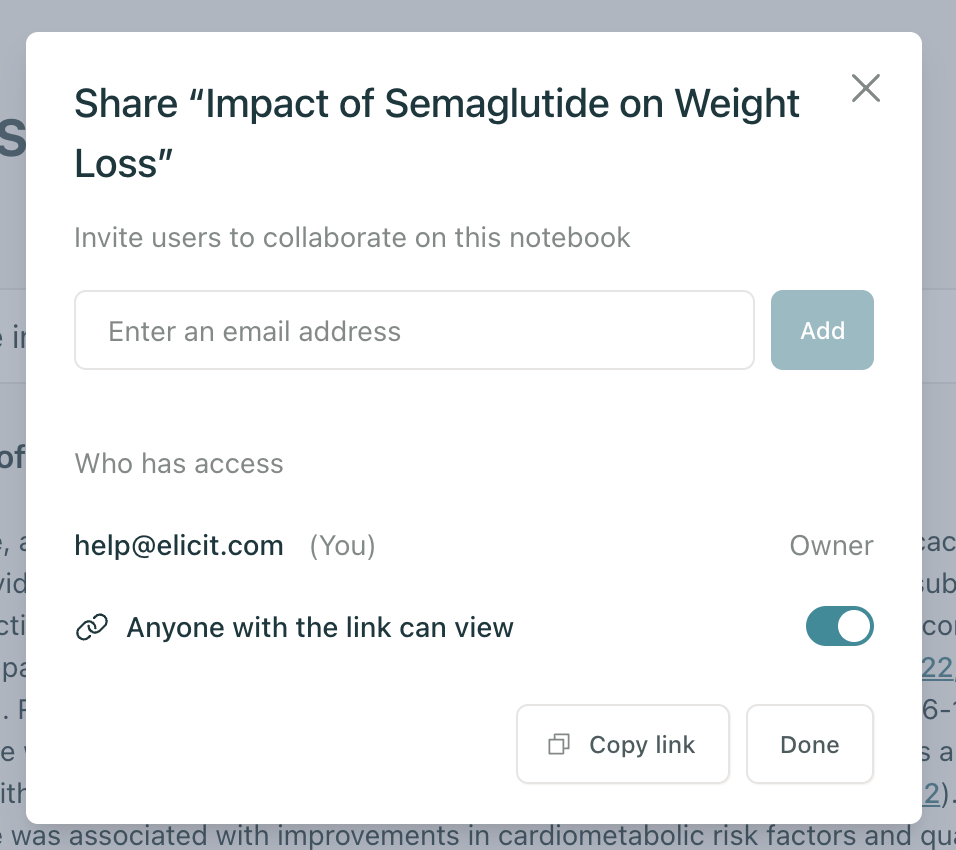Click the dimmed background text below the dialog
This screenshot has width=956, height=850.
[478, 837]
